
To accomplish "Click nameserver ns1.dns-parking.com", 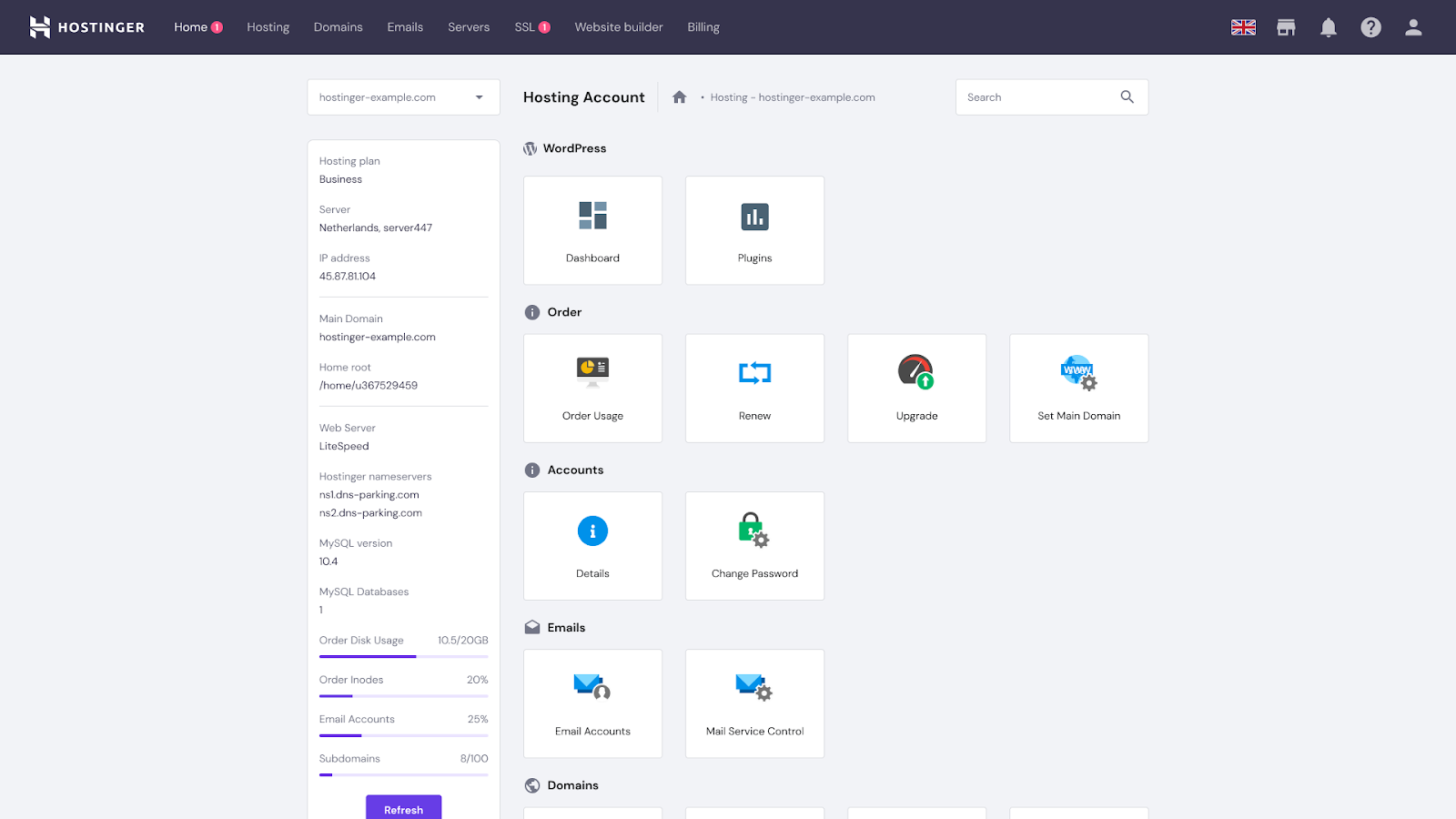I will coord(369,495).
